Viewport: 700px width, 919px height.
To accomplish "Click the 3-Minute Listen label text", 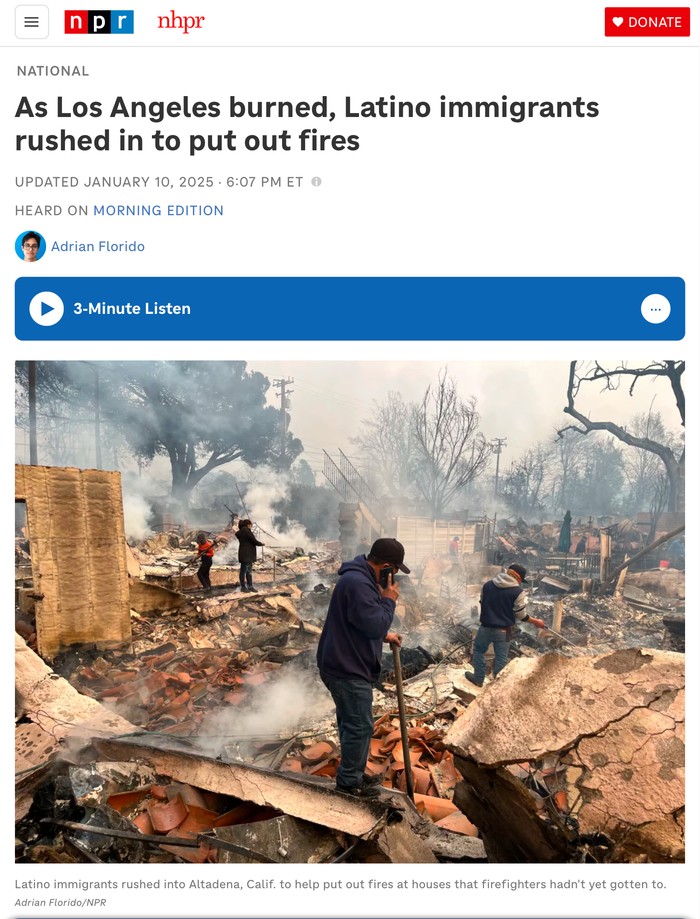I will (x=132, y=308).
